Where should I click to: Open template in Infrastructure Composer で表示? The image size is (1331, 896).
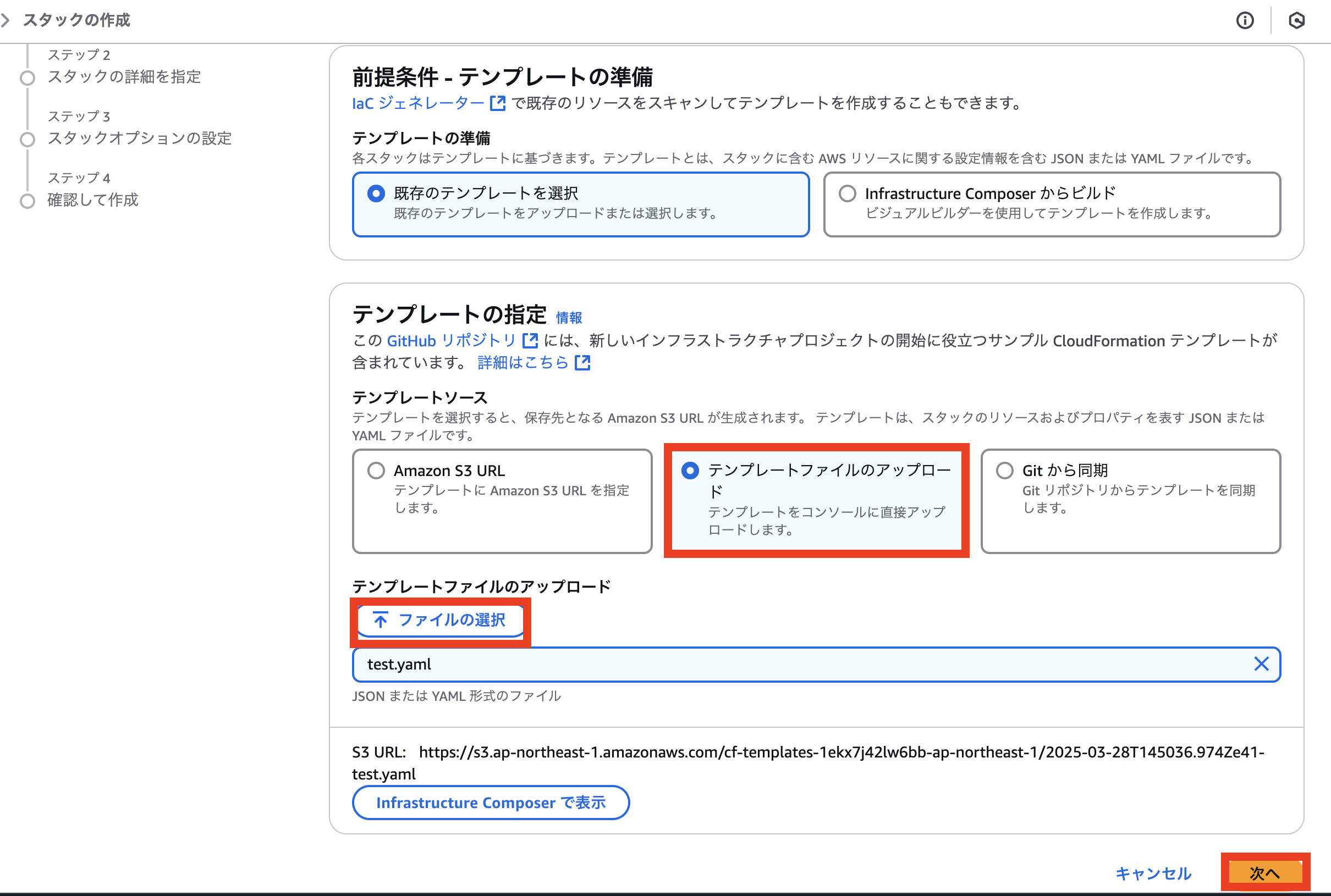491,803
